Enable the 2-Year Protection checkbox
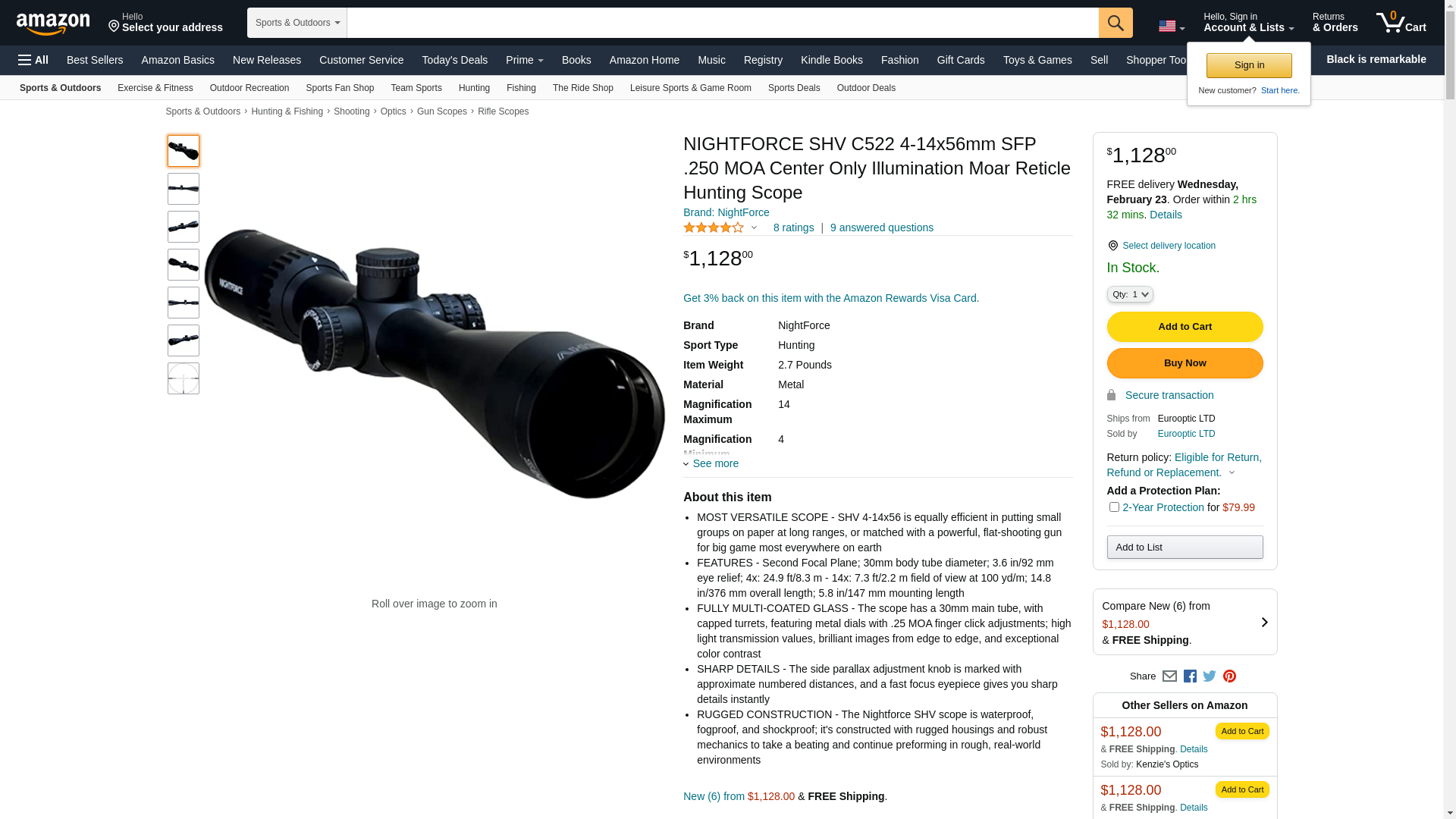The height and width of the screenshot is (819, 1456). pyautogui.click(x=1114, y=507)
